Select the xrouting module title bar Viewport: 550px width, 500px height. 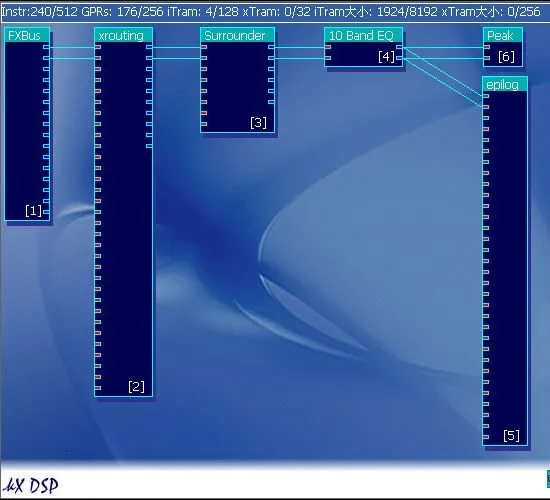(x=123, y=35)
